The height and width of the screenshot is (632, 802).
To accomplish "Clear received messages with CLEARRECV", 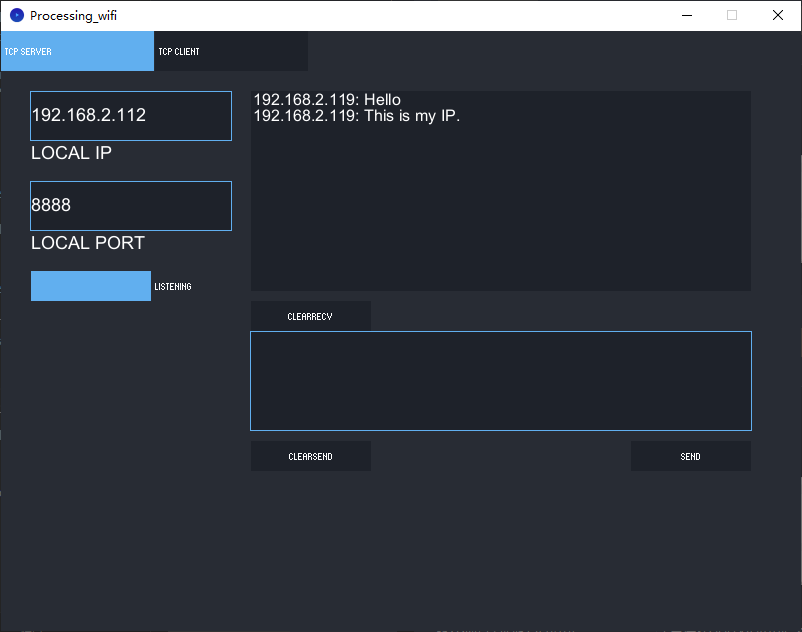I will pyautogui.click(x=310, y=316).
